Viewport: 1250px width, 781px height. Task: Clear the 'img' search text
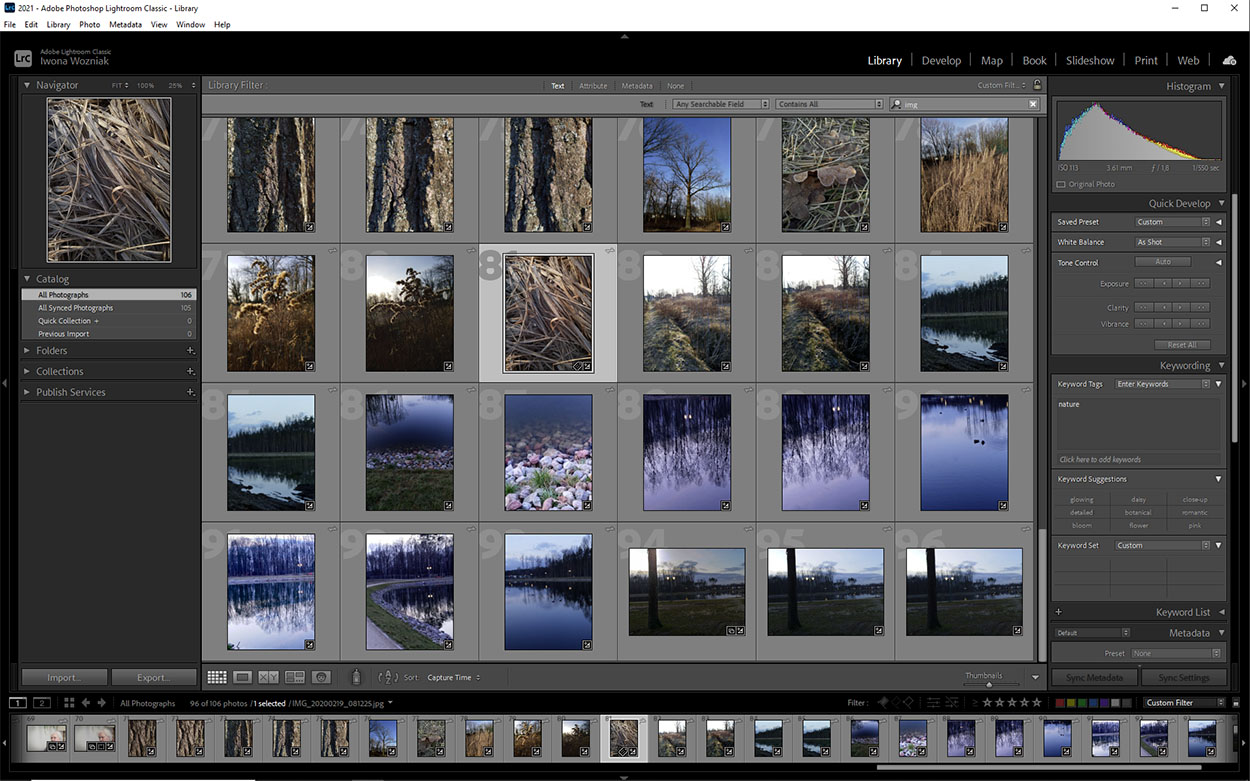coord(1033,104)
